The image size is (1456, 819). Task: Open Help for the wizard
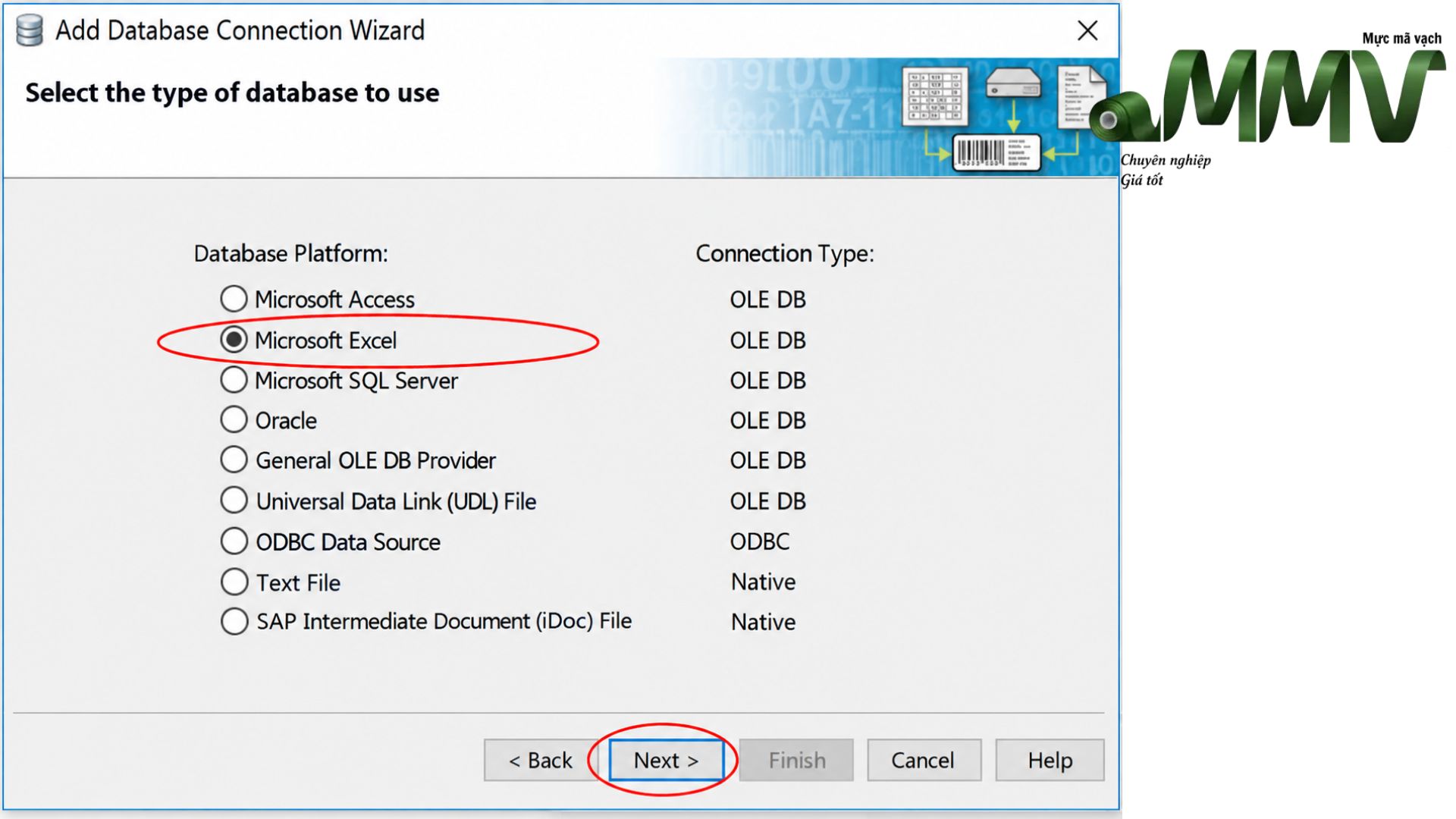click(x=1050, y=760)
